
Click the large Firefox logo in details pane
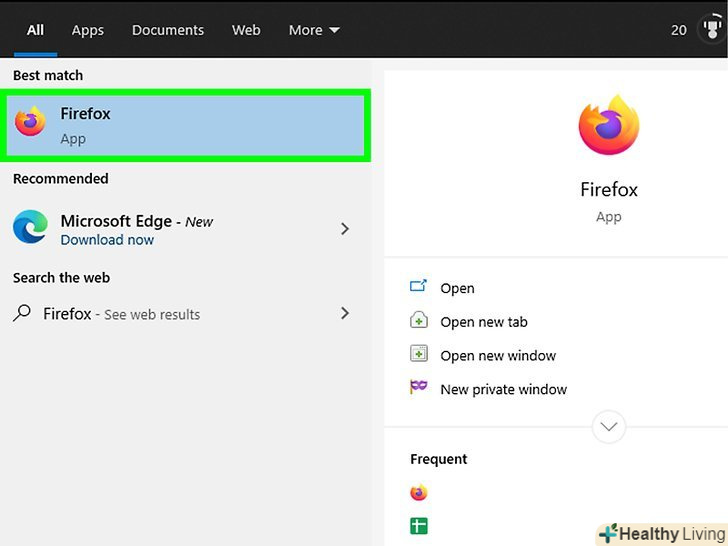click(608, 125)
